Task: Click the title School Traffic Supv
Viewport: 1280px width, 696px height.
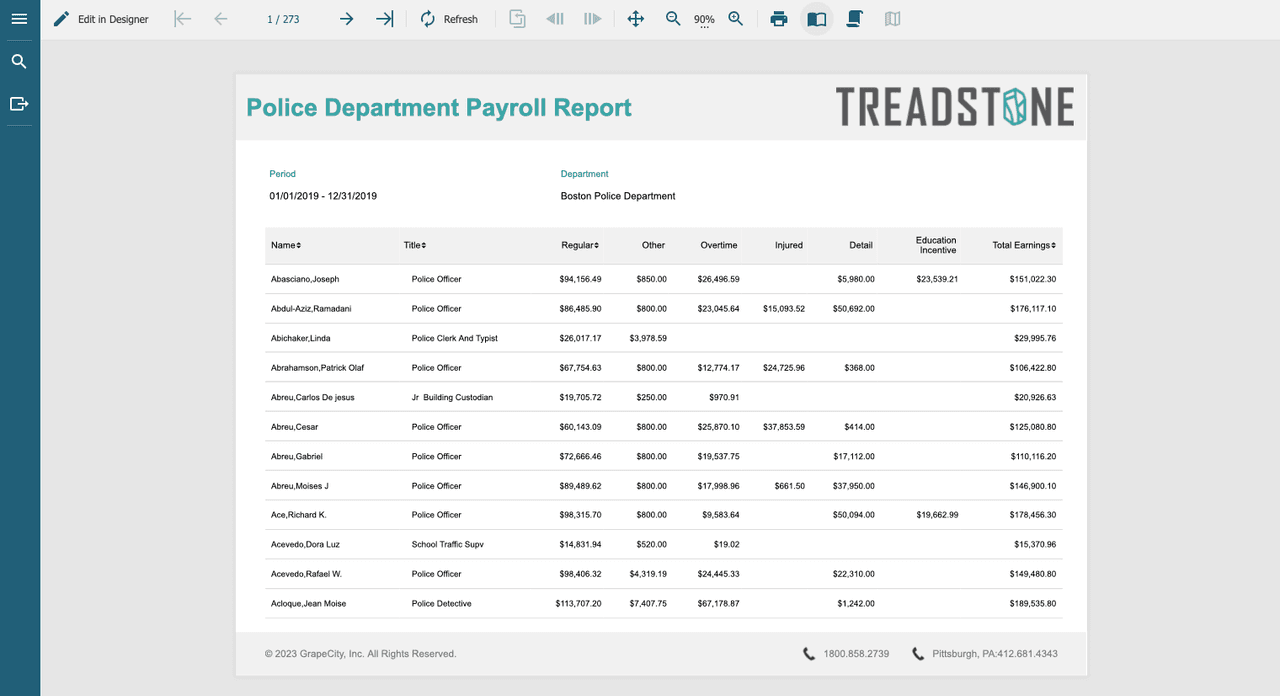Action: coord(448,545)
